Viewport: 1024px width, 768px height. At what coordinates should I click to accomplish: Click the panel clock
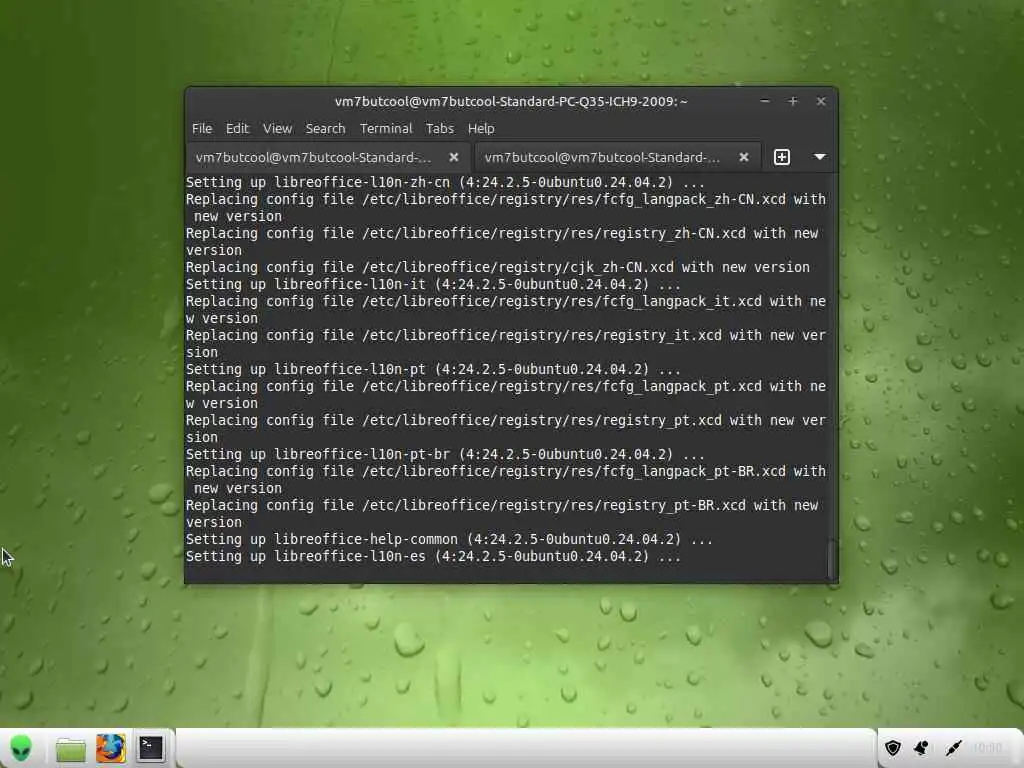click(x=988, y=748)
